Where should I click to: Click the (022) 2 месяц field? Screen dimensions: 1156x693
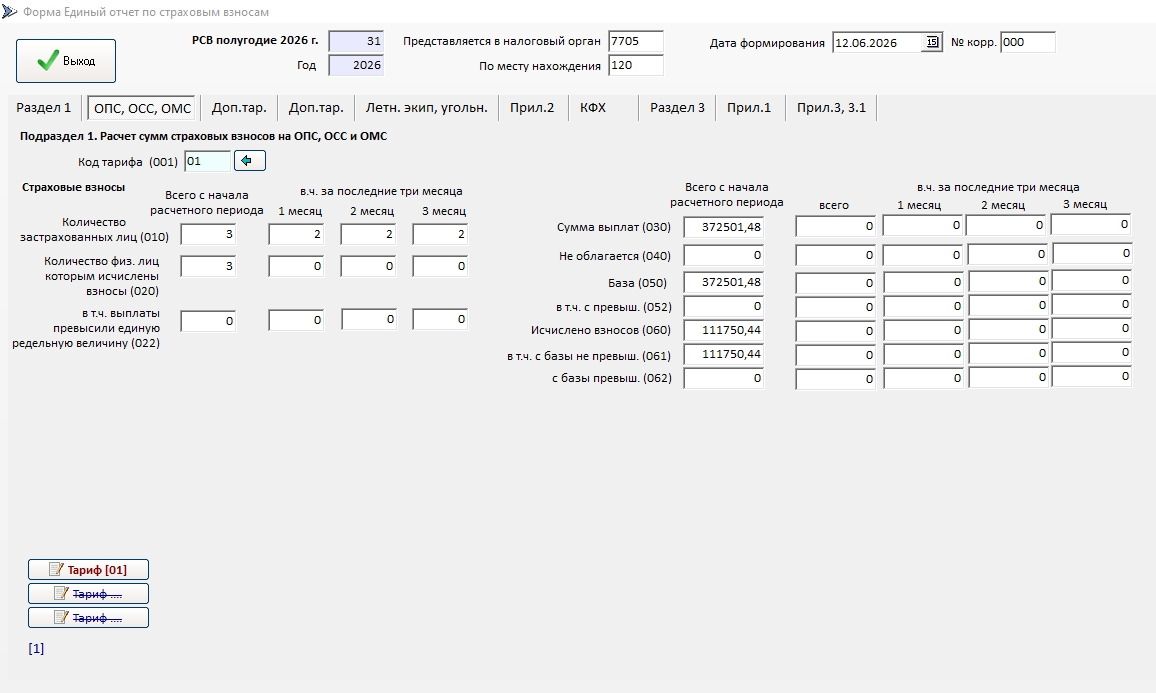point(369,319)
